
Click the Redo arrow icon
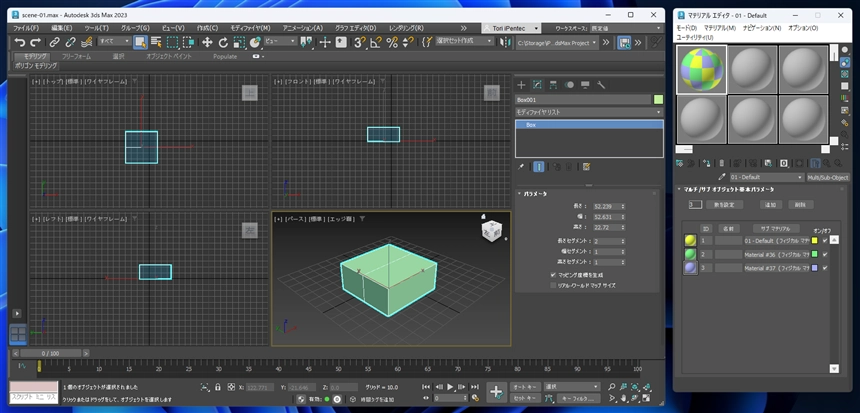[35, 42]
